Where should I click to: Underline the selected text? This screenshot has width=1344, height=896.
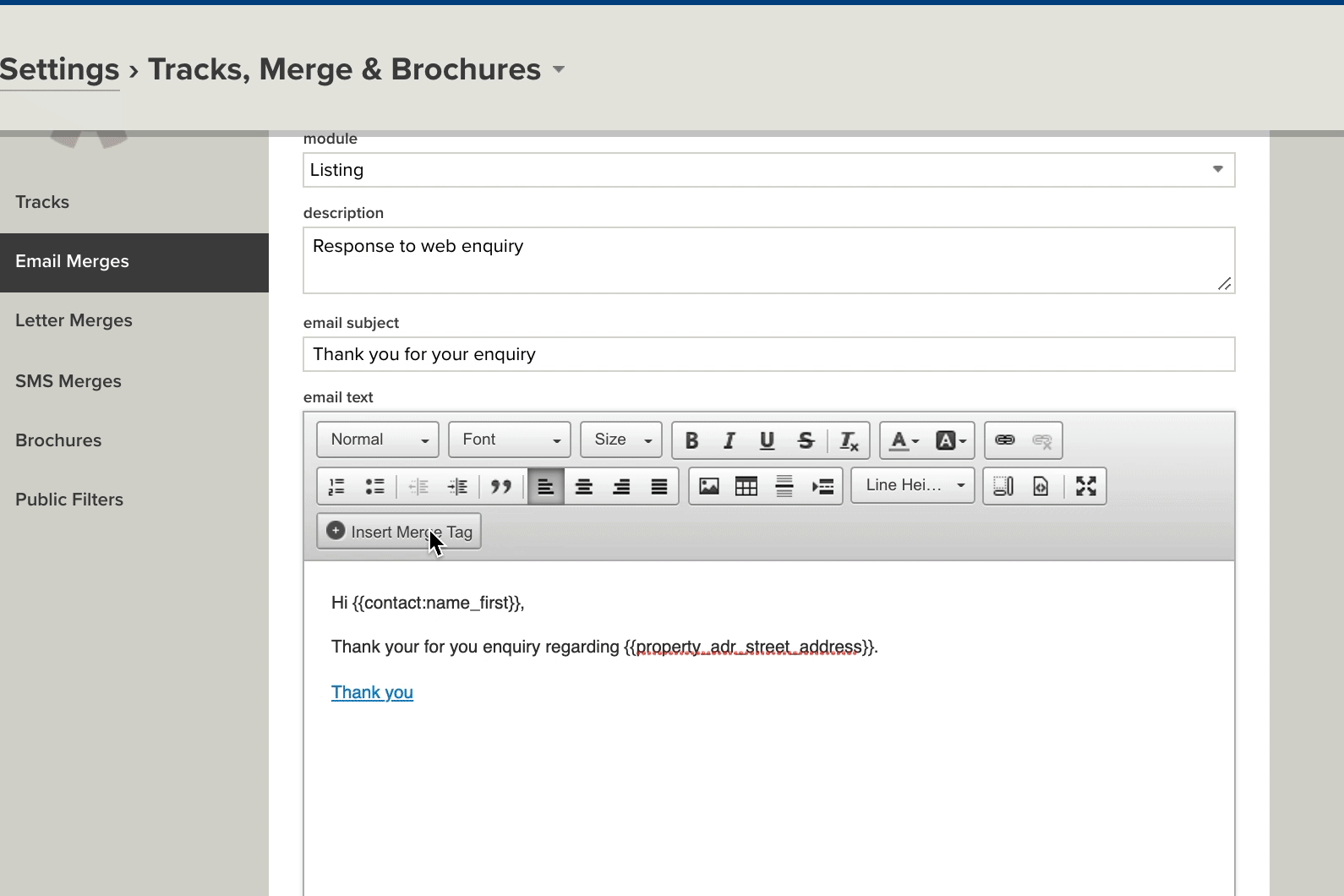pos(767,440)
